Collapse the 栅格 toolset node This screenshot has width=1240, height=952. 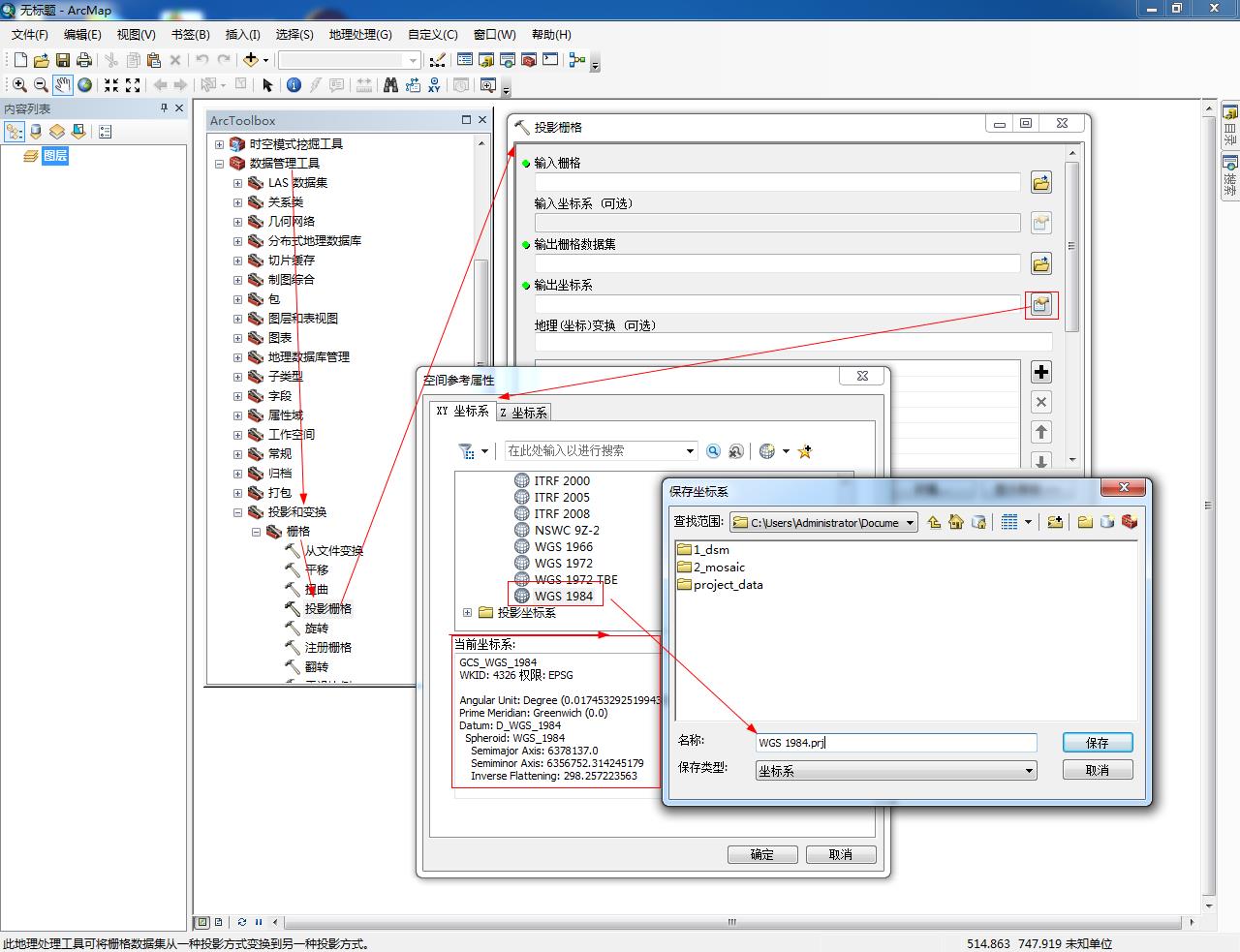257,532
